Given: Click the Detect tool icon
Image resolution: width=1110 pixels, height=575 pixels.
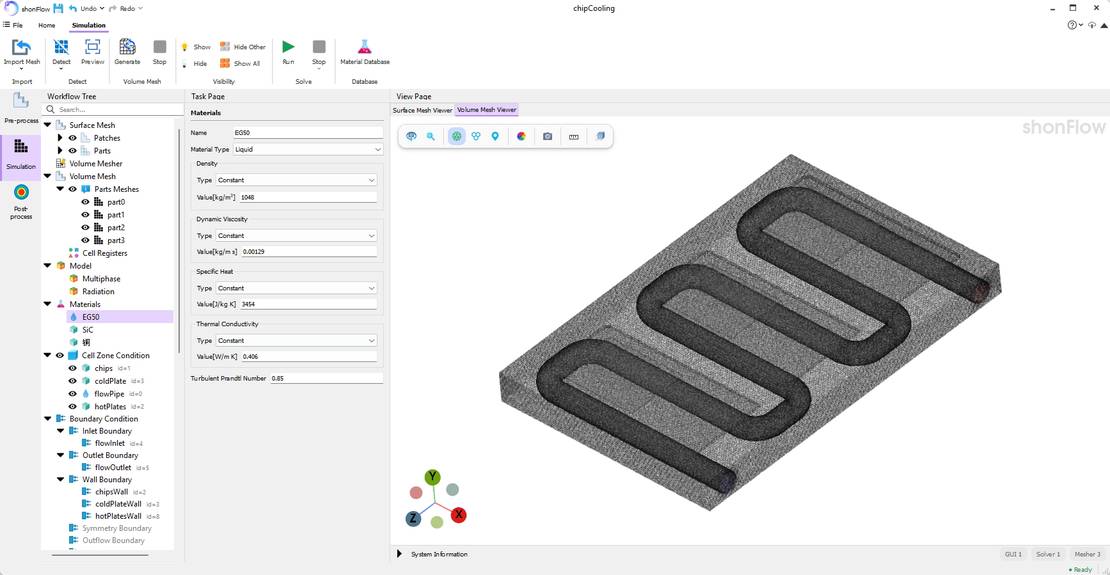Looking at the screenshot, I should tap(62, 47).
